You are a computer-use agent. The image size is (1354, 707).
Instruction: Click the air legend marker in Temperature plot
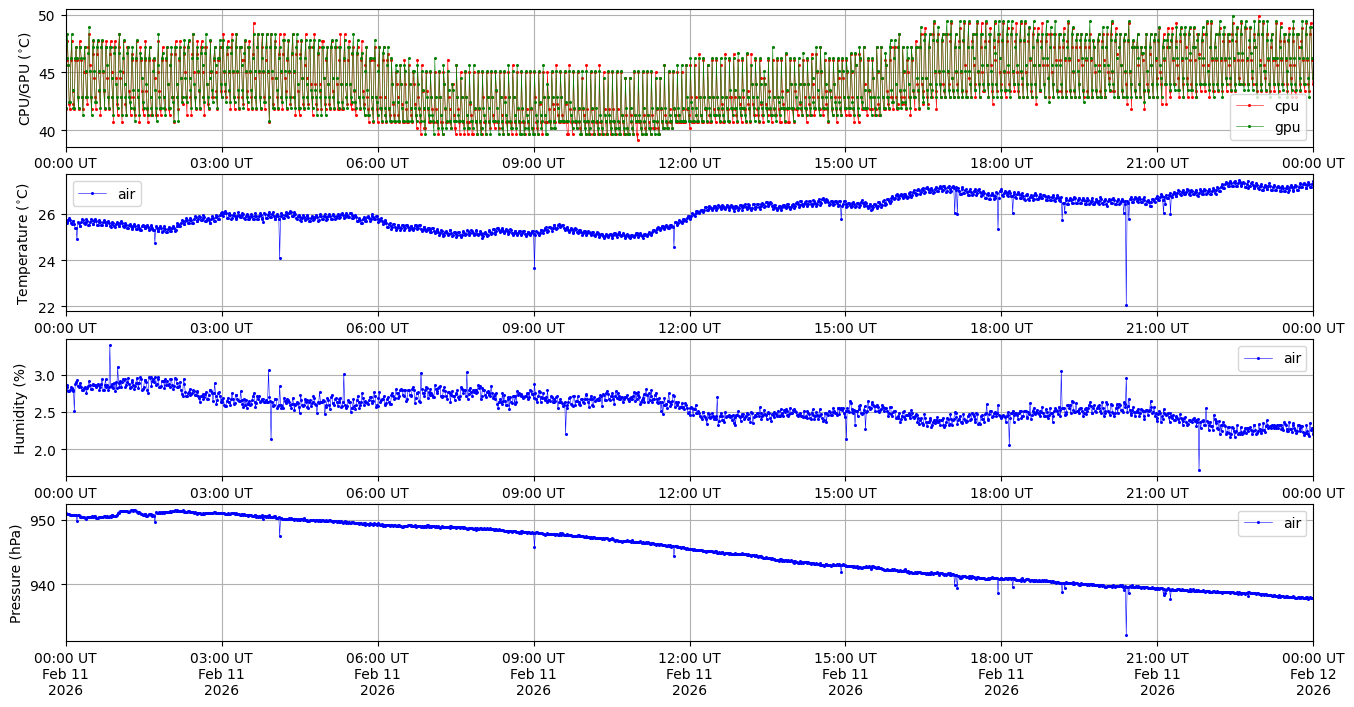point(92,193)
